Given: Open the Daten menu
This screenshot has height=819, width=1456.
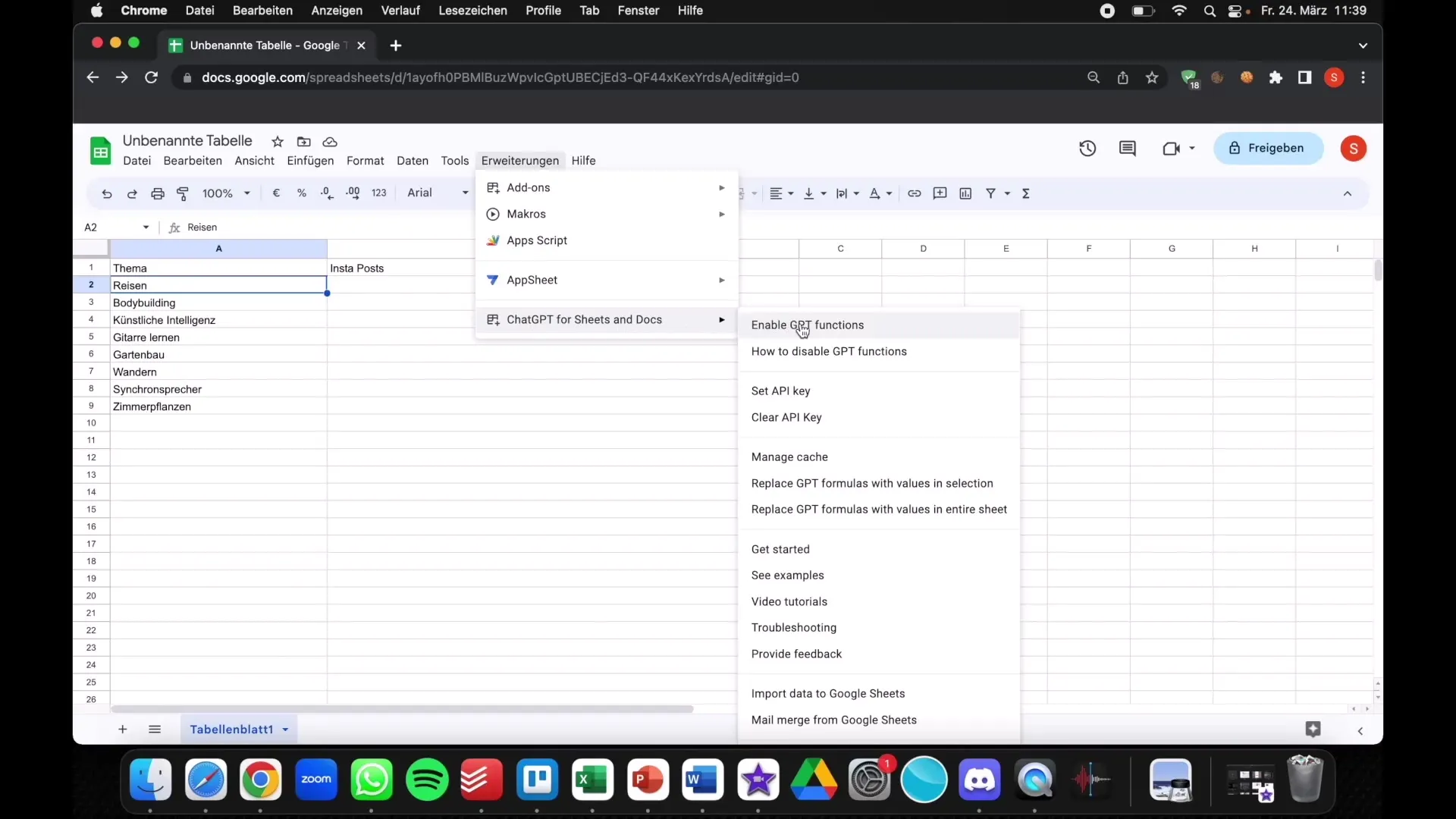Looking at the screenshot, I should tap(413, 161).
